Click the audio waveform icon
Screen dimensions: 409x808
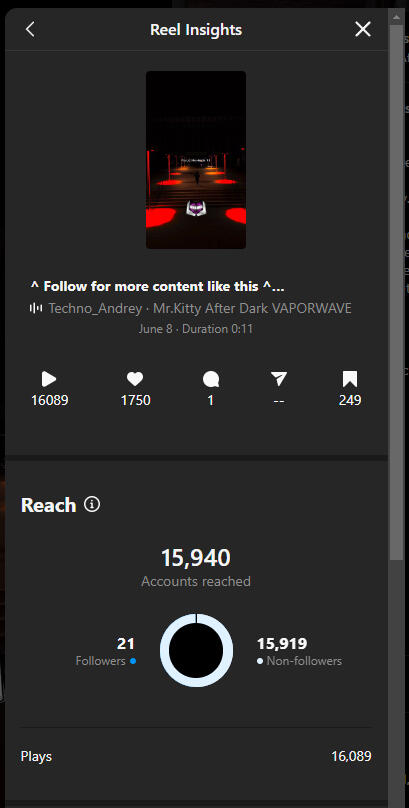pos(36,308)
